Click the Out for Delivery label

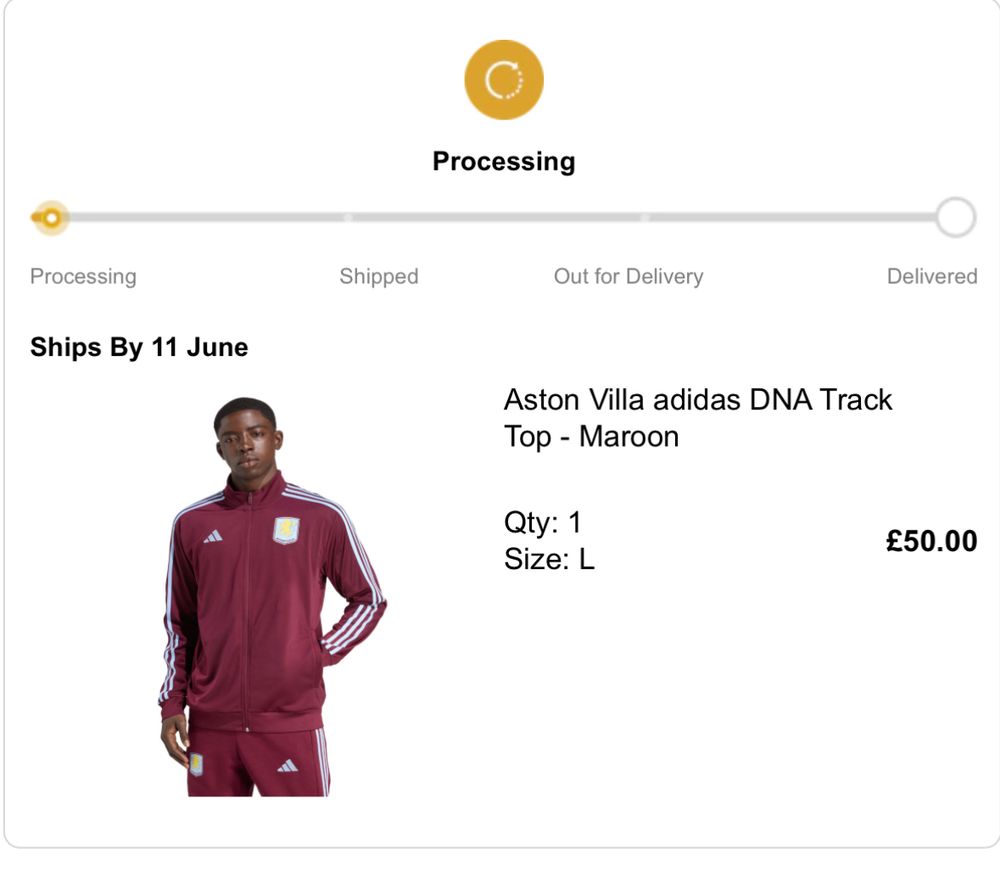point(628,276)
